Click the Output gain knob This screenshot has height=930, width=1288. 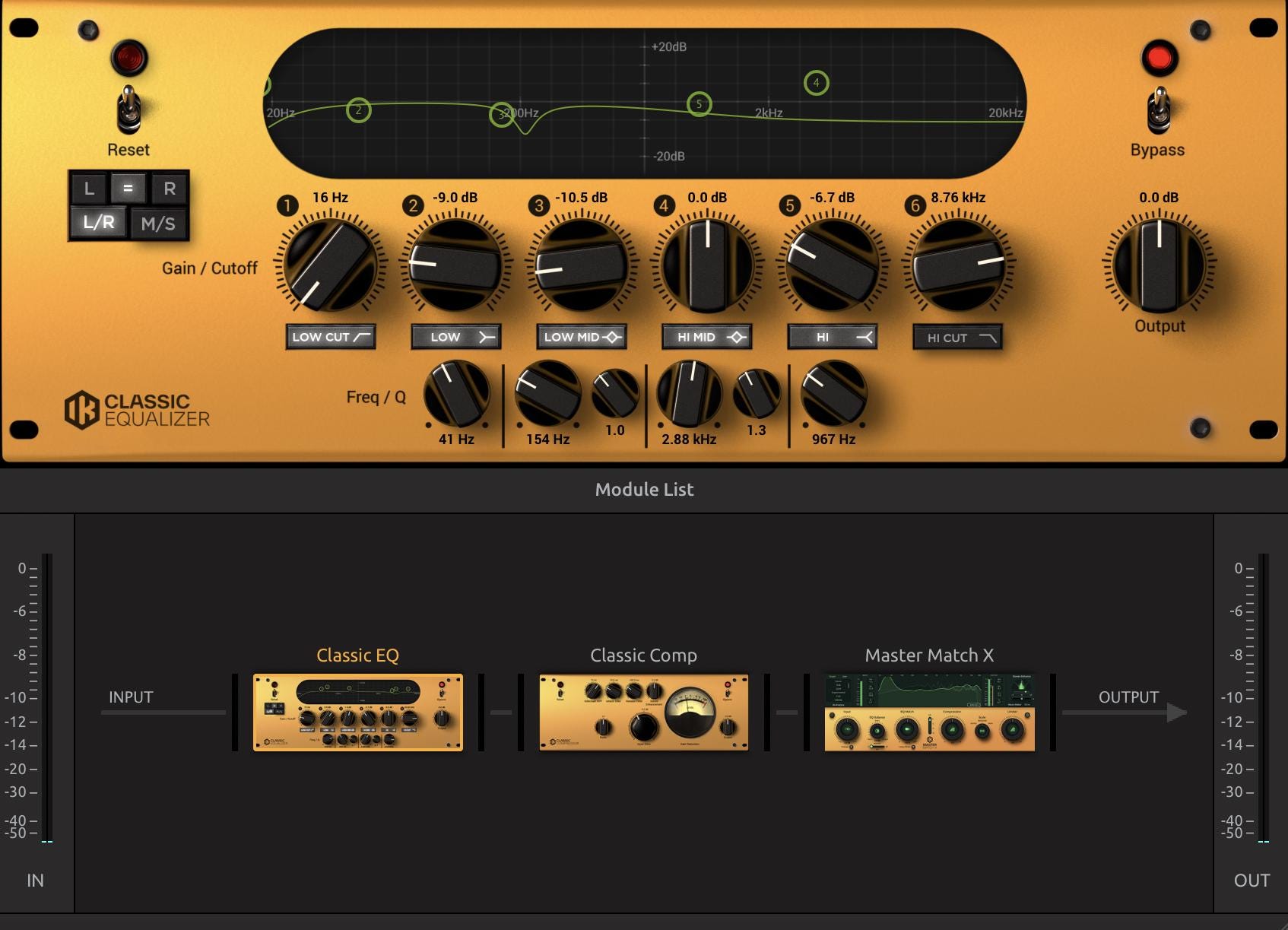[x=1160, y=264]
